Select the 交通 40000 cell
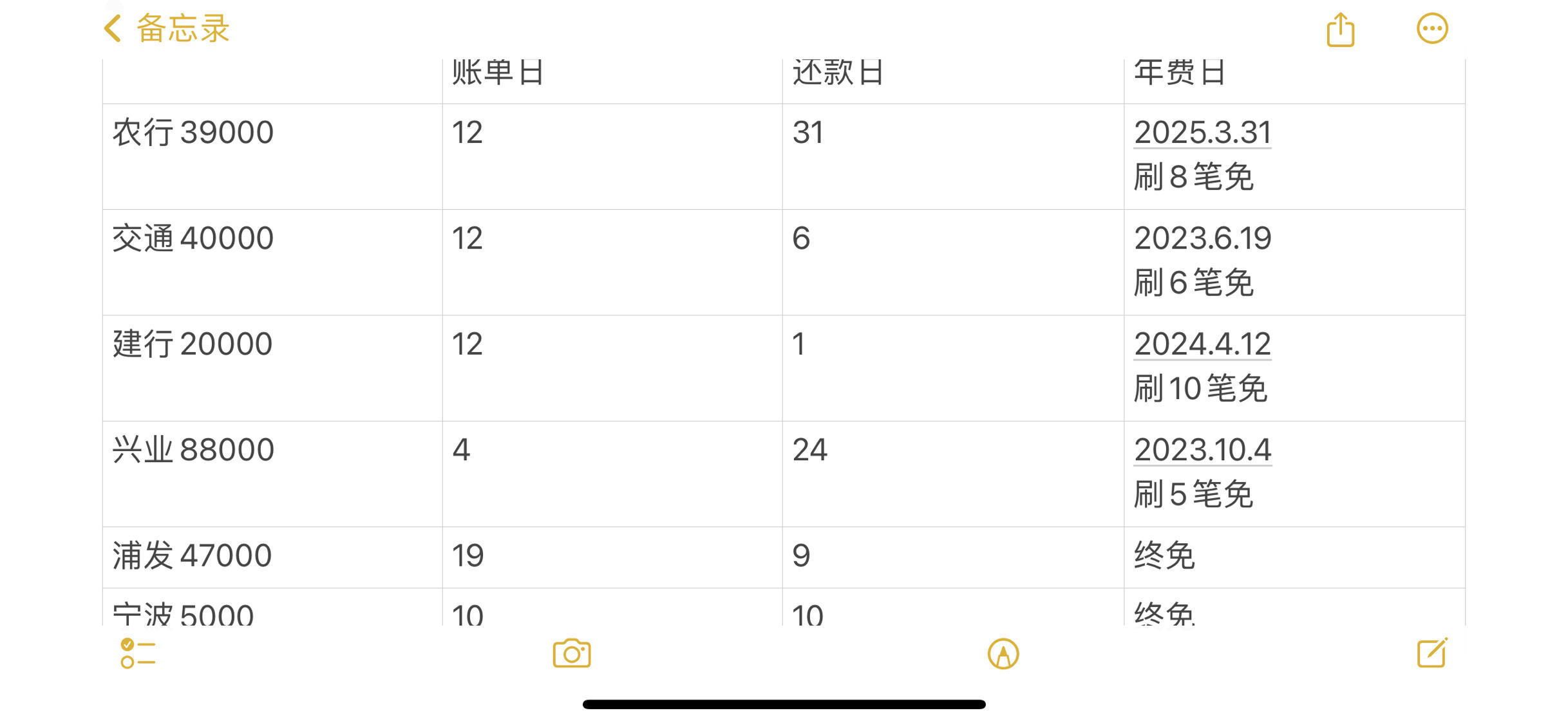Image resolution: width=1568 pixels, height=724 pixels. tap(272, 263)
